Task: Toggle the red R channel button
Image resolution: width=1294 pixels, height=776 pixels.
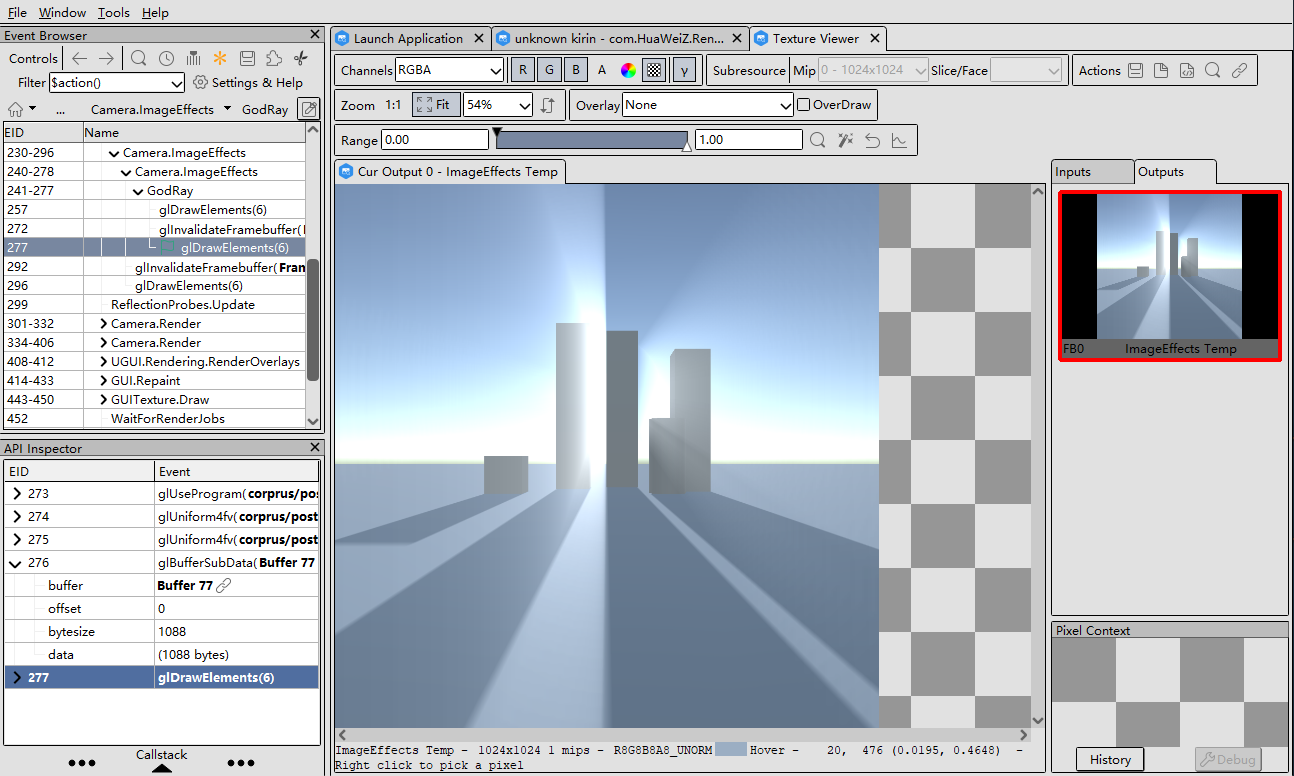Action: (523, 70)
